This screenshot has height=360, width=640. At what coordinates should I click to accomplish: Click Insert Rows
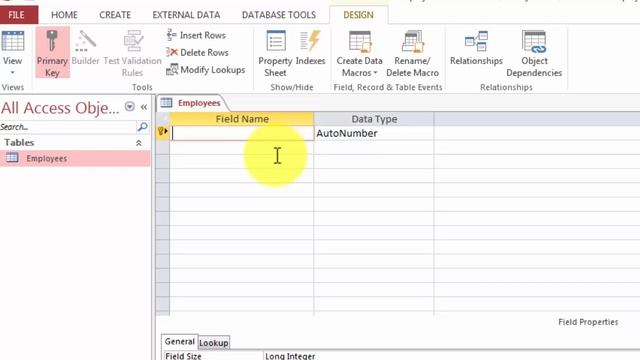click(196, 36)
